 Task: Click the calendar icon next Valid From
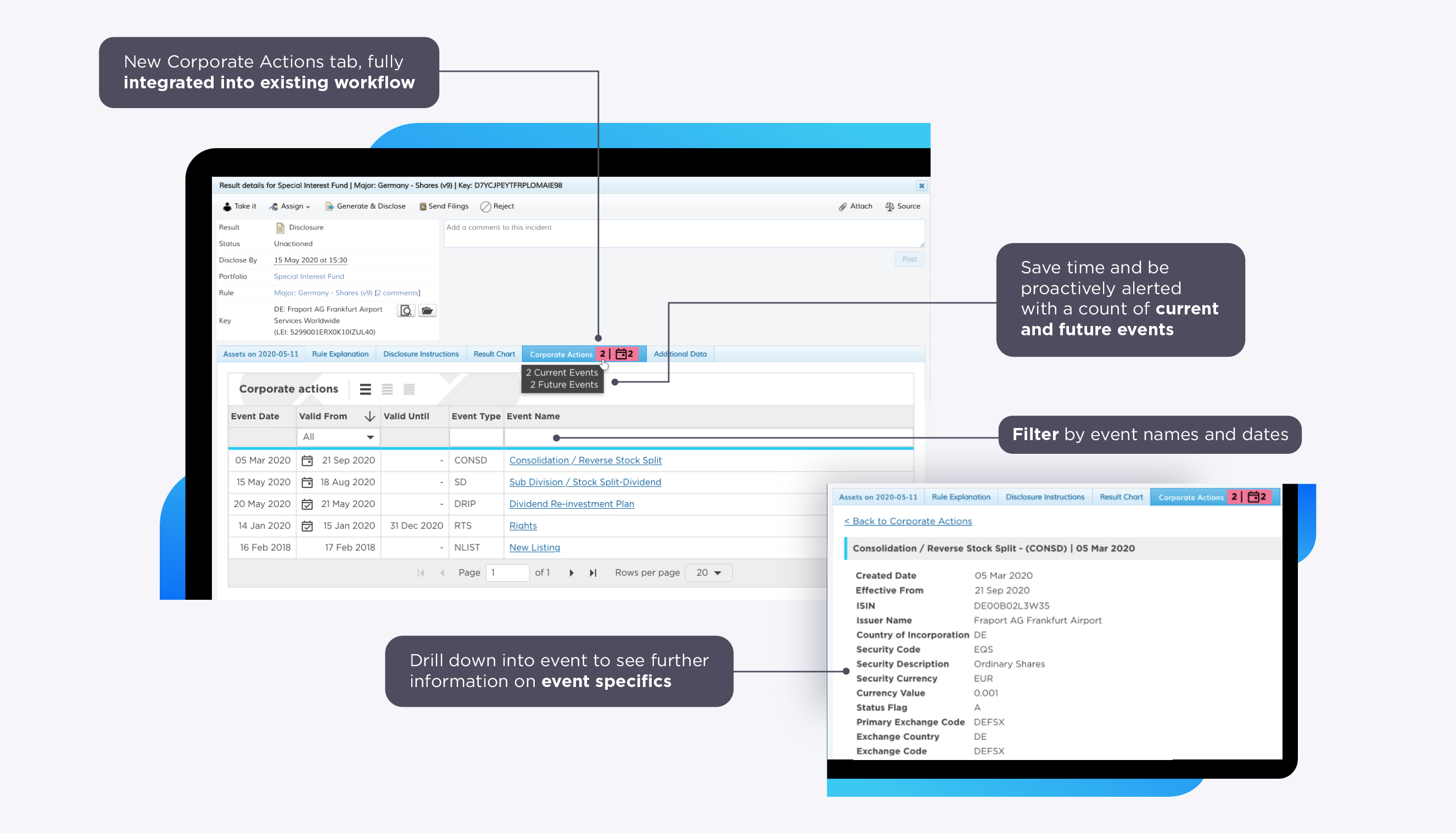pyautogui.click(x=308, y=460)
